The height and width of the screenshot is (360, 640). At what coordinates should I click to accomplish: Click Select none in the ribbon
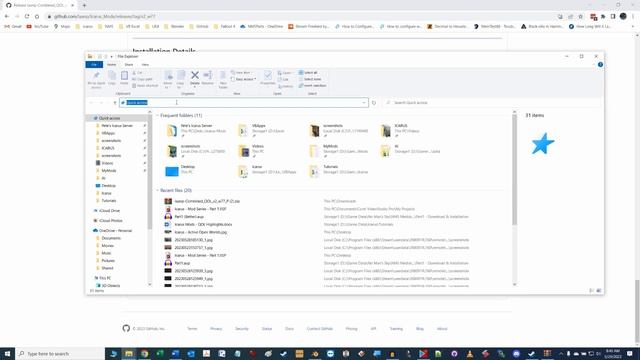310,79
